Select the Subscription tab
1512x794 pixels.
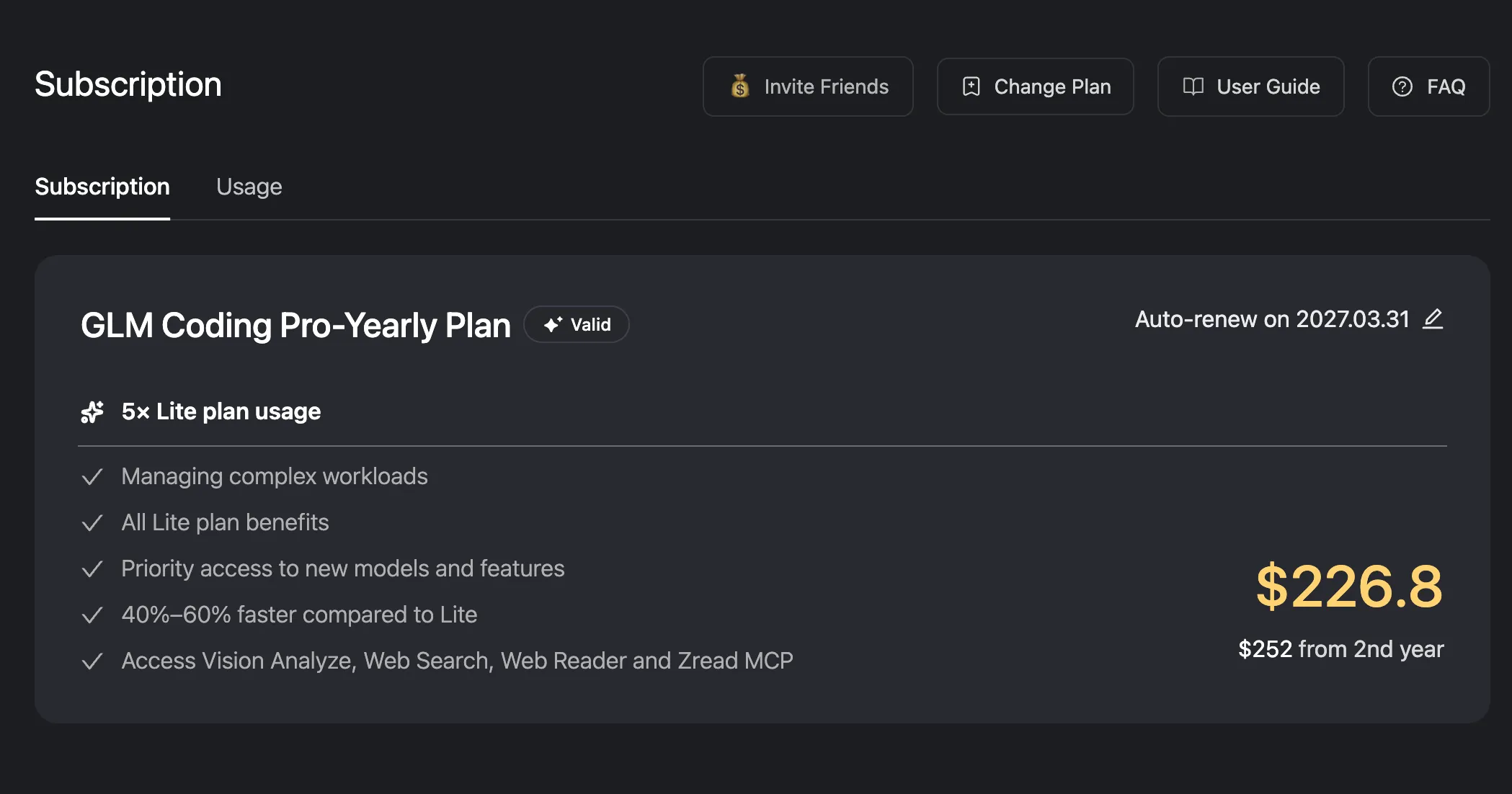pyautogui.click(x=102, y=187)
